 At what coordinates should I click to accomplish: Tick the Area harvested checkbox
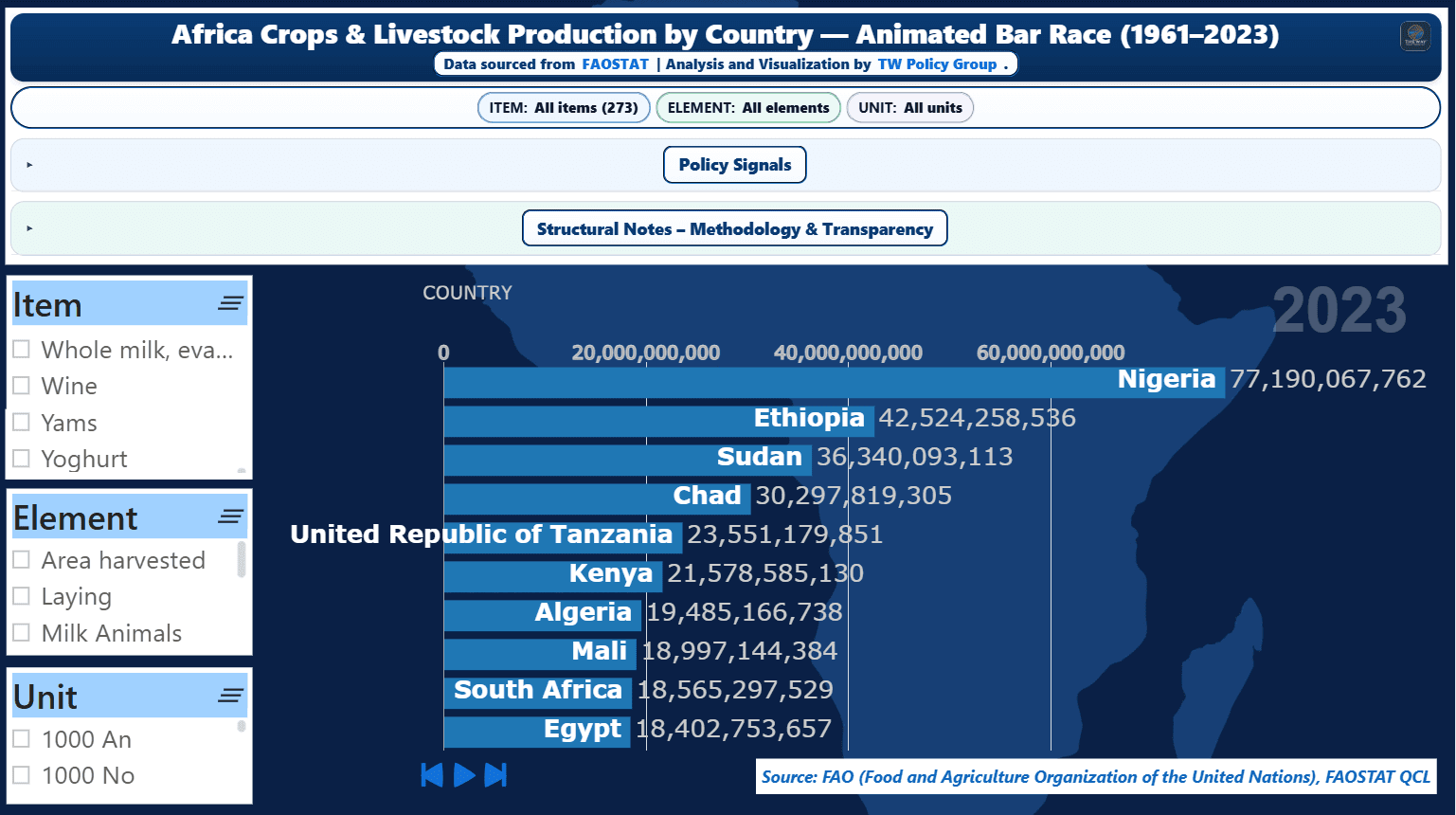tap(22, 560)
